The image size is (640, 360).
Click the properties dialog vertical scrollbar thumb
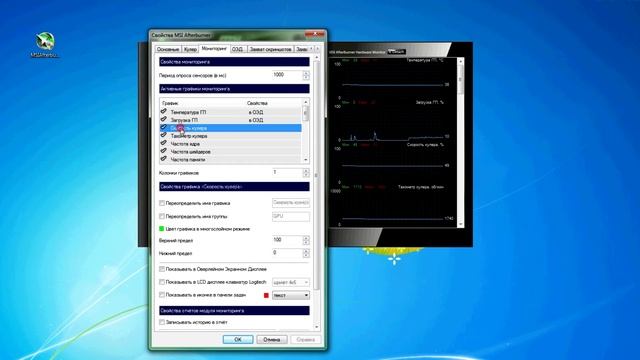pos(317,176)
